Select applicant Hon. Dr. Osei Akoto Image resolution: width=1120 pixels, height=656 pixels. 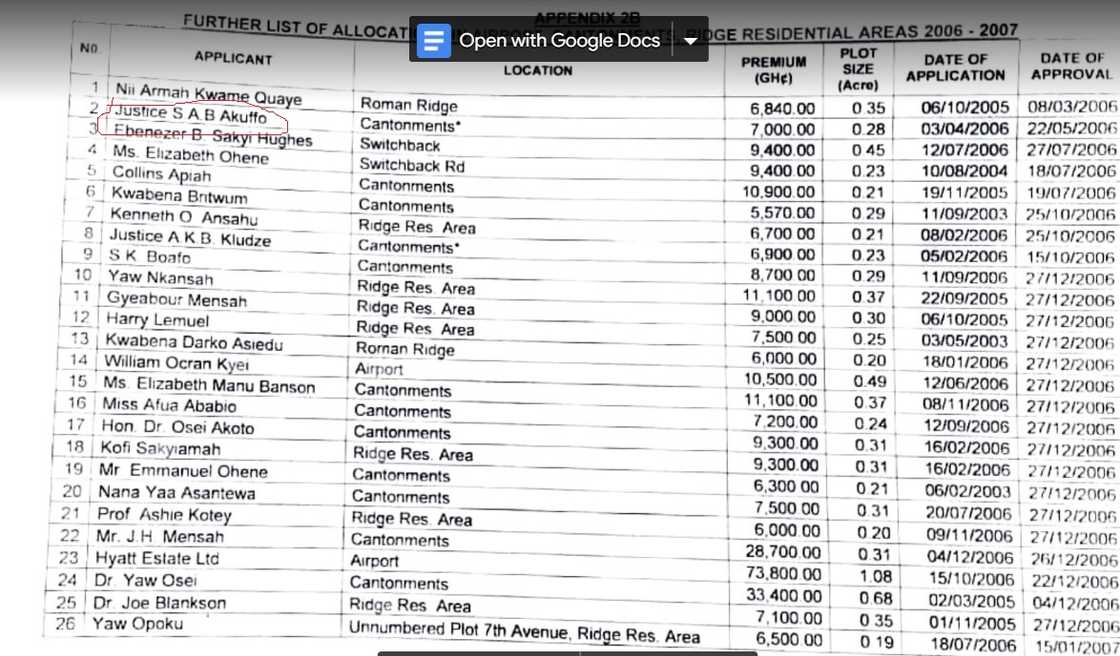175,427
